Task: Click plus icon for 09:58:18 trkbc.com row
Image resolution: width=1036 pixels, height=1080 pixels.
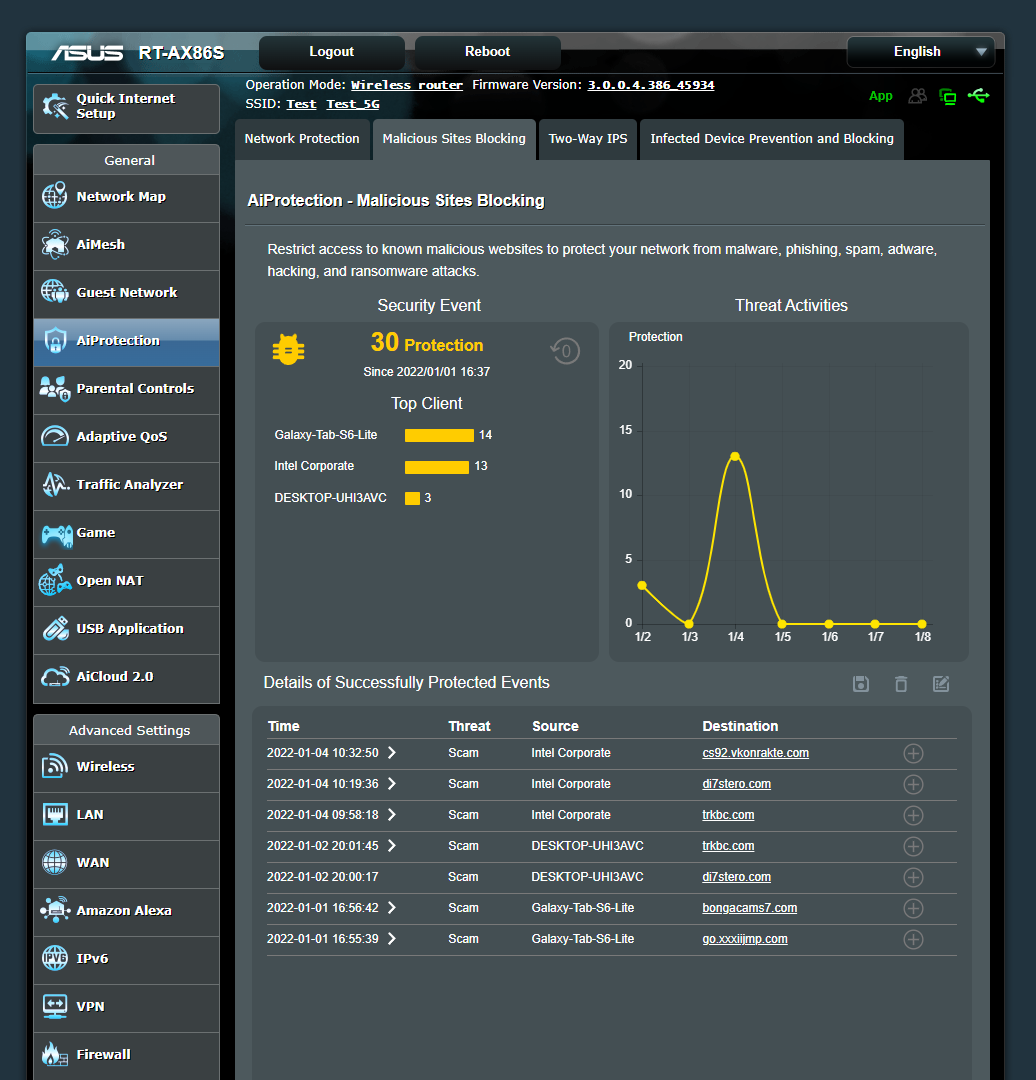Action: (913, 816)
